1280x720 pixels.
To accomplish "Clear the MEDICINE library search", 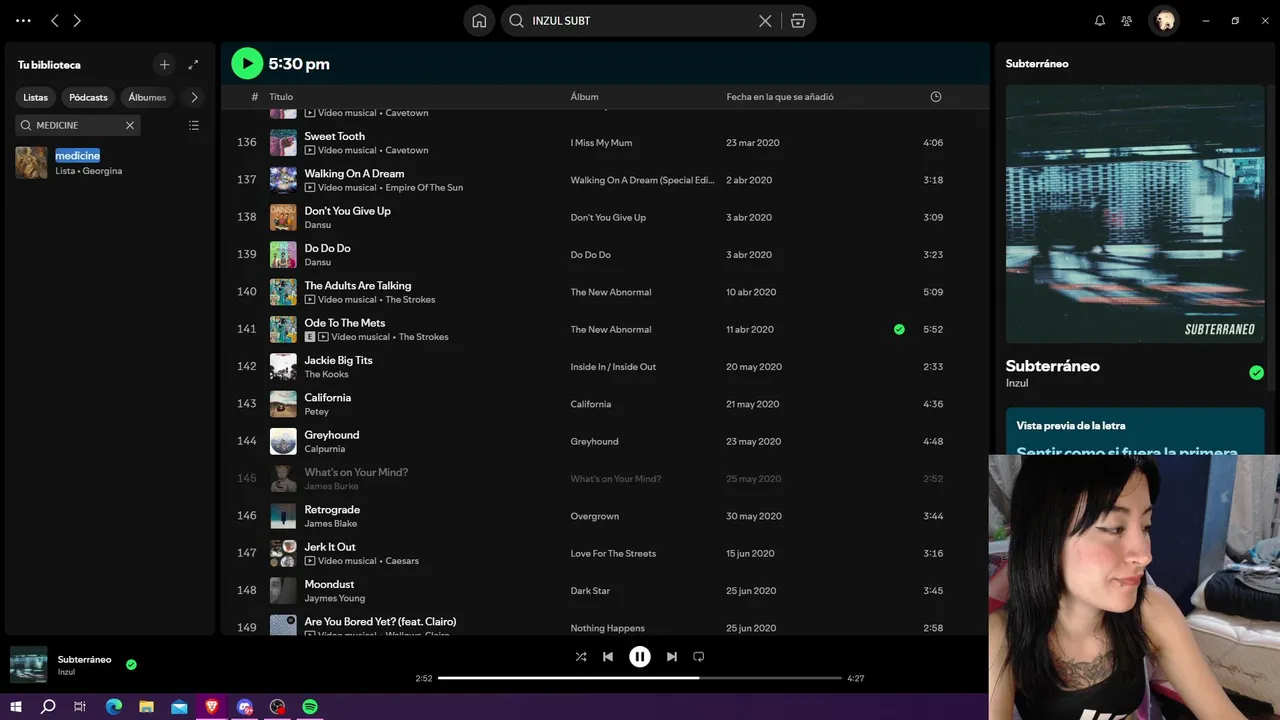I will [129, 125].
